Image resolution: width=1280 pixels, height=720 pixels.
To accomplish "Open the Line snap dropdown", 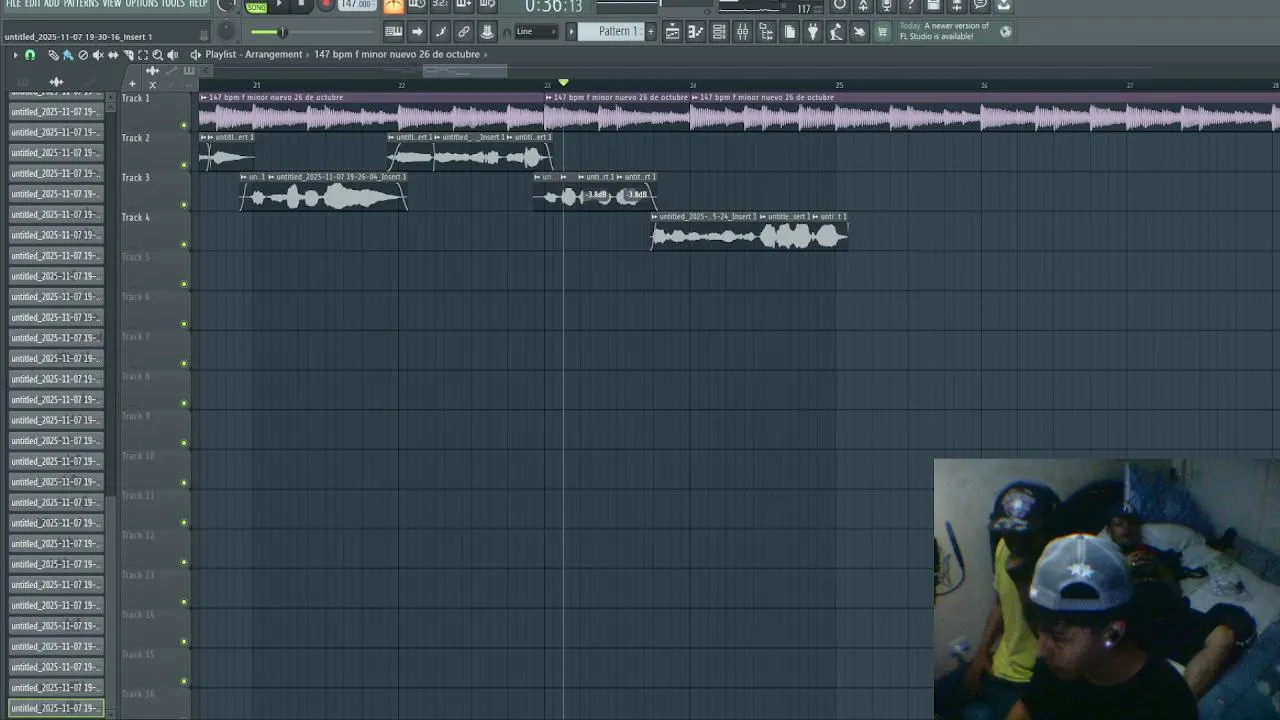I will (x=535, y=32).
